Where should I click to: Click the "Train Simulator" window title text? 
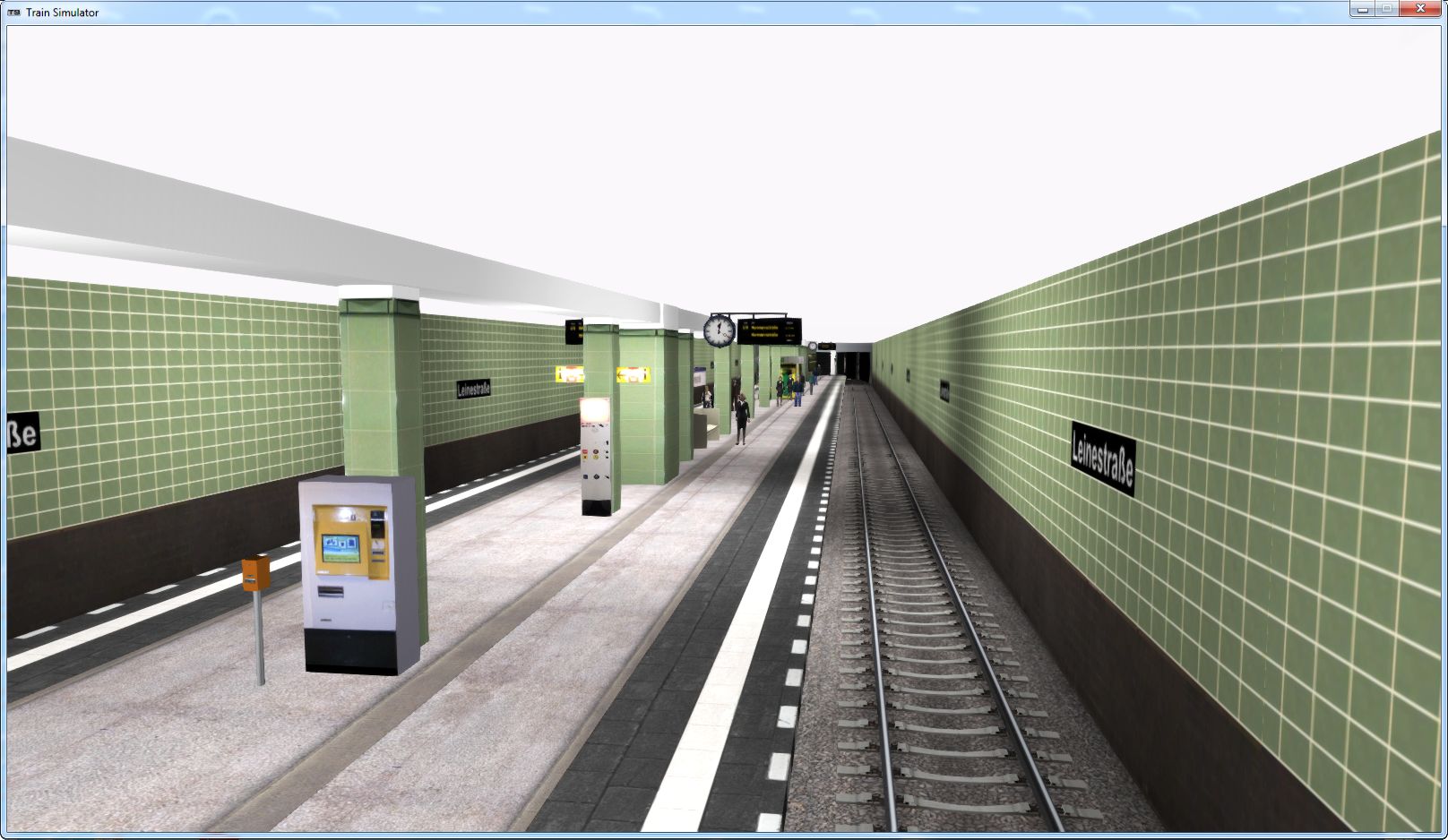click(x=62, y=13)
